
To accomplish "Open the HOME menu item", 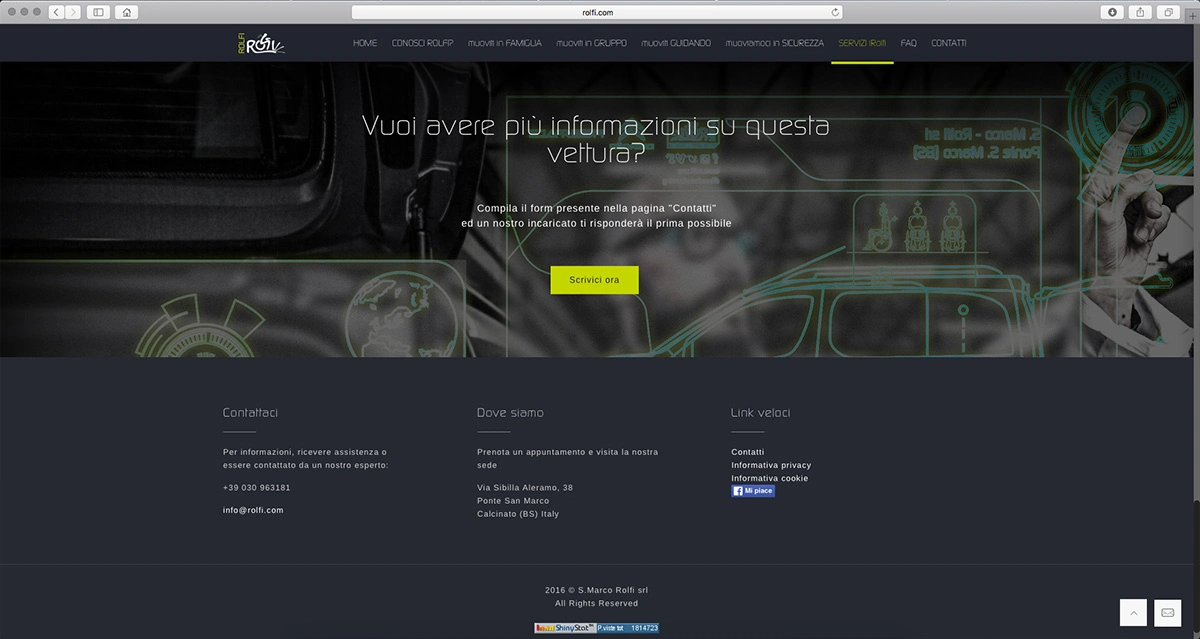I will [365, 44].
